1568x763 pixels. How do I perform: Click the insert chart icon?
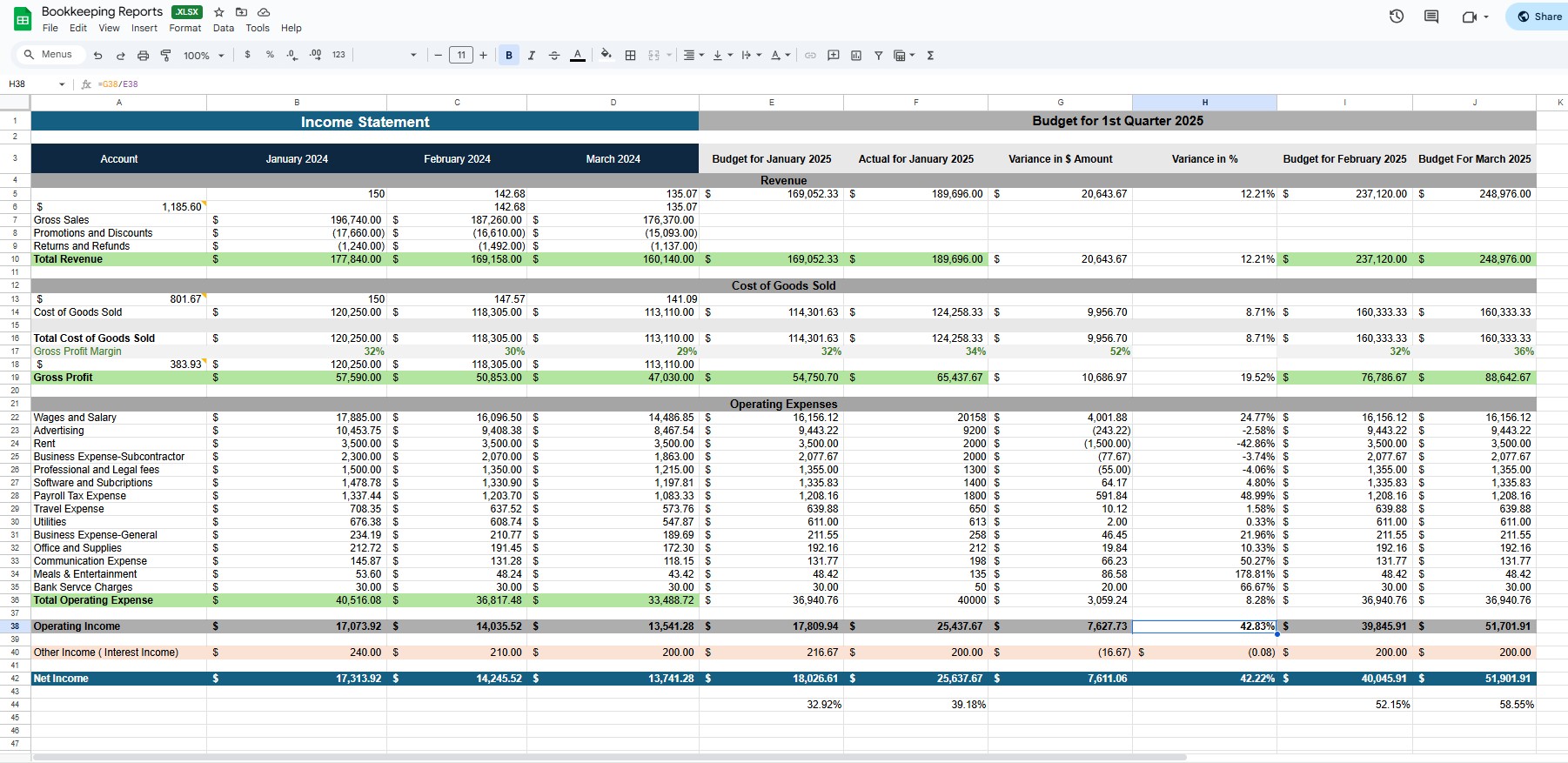tap(856, 56)
